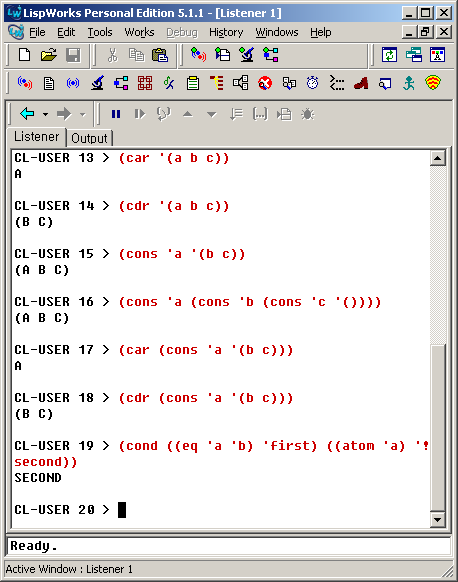Click the '(car '(a b c))' expression
Screen dimensions: 458x582
174,158
